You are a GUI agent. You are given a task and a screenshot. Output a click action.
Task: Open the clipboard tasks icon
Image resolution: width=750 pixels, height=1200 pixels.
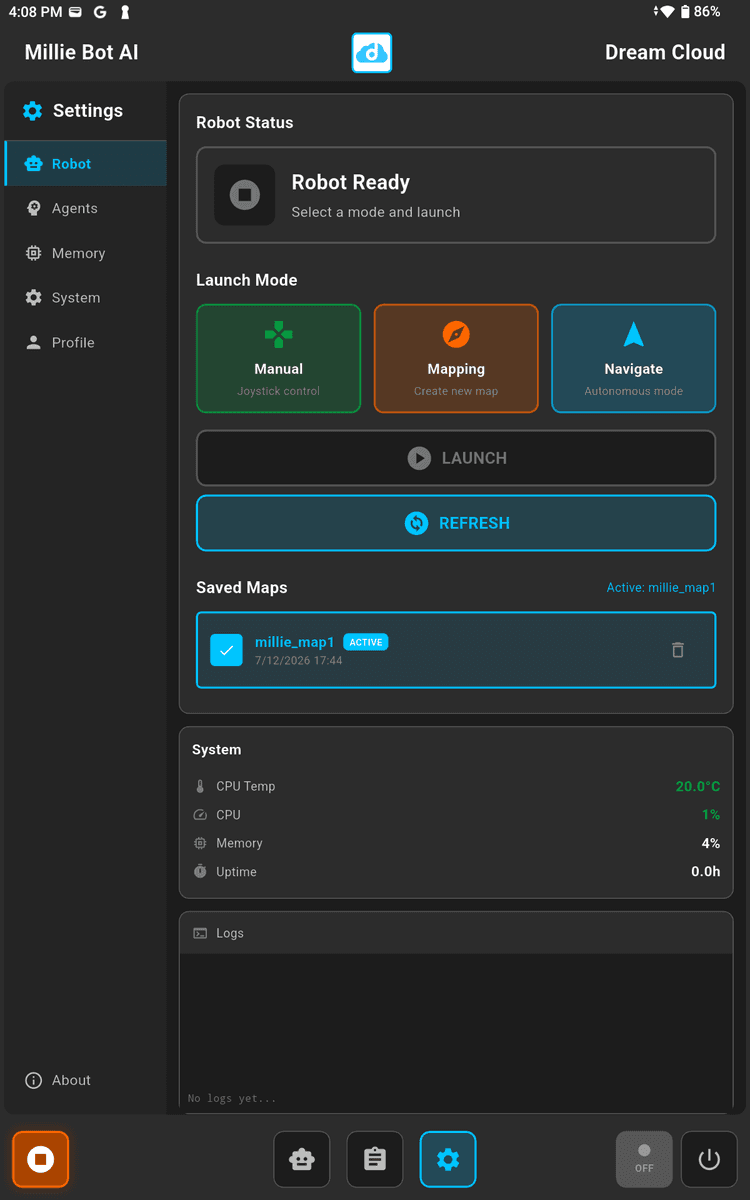tap(375, 1159)
